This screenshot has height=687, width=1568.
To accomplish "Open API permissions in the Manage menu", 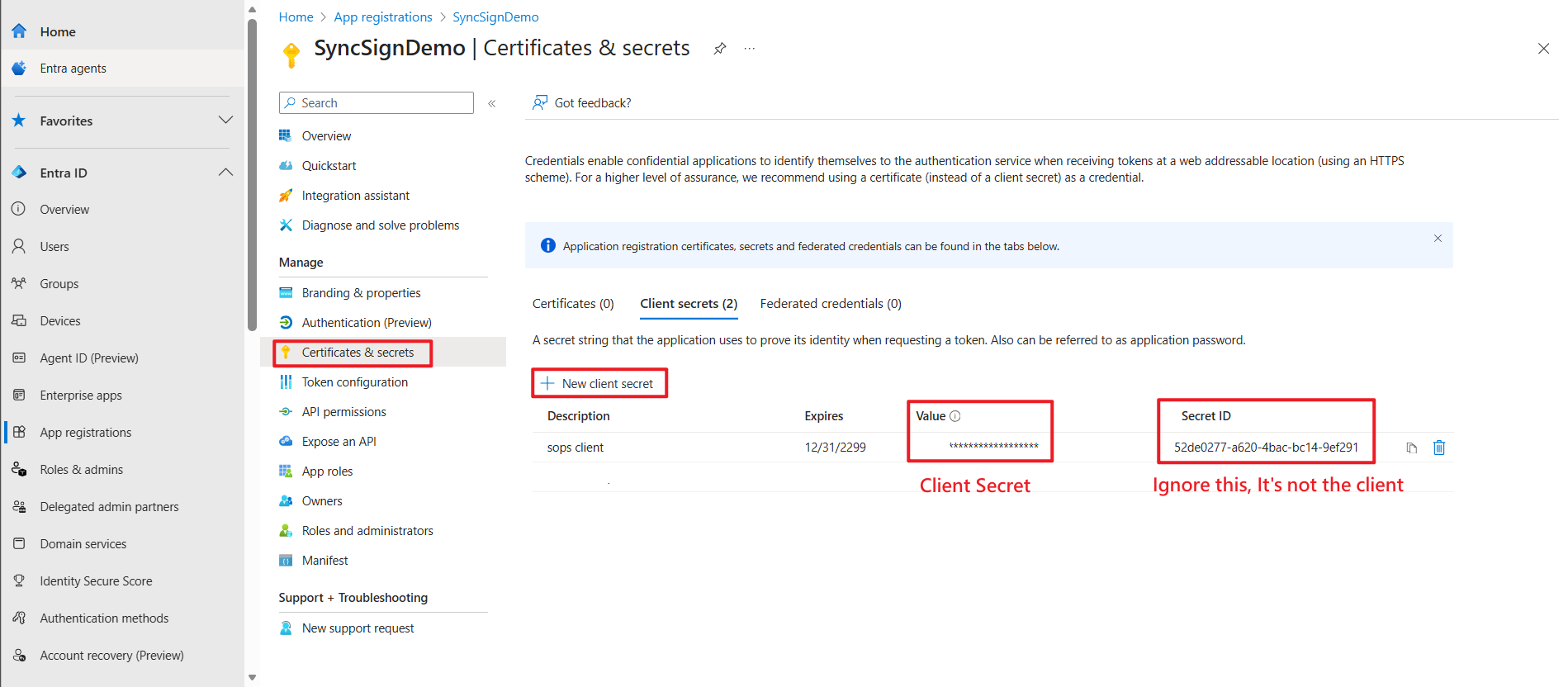I will [343, 412].
